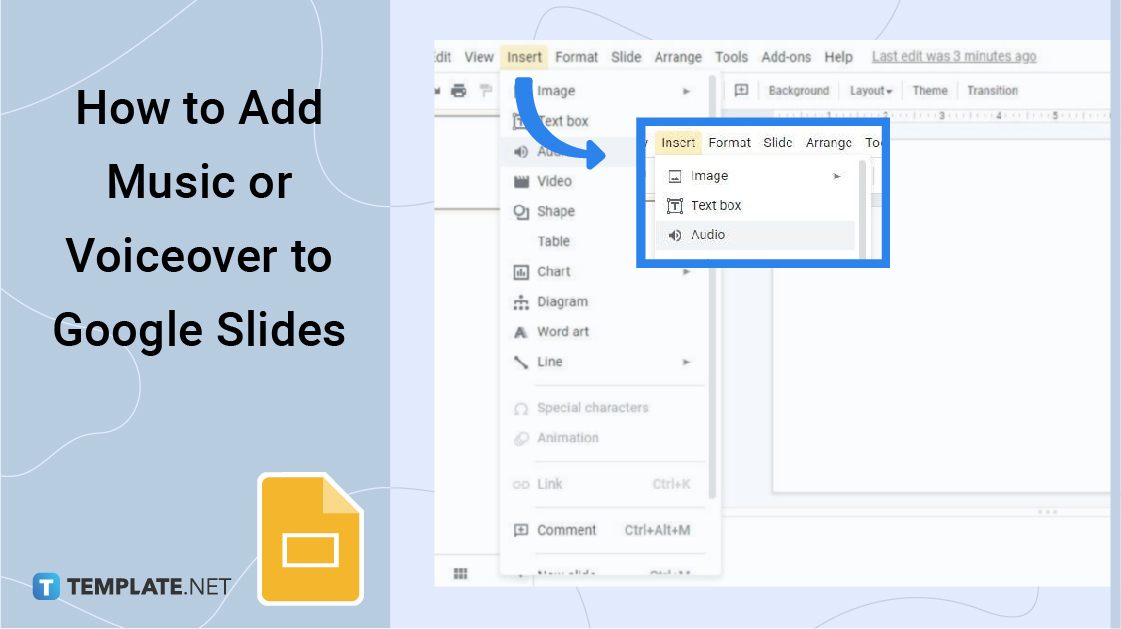Screen dimensions: 1121x629
Task: Select the Paint format roller icon
Action: click(486, 90)
